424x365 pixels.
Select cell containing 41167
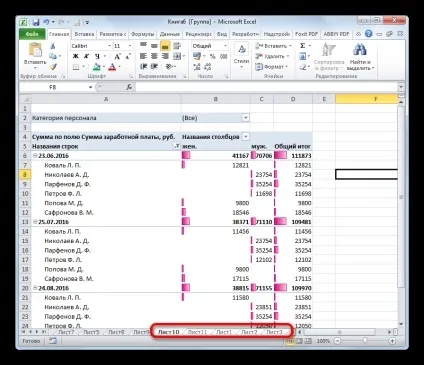coord(216,156)
